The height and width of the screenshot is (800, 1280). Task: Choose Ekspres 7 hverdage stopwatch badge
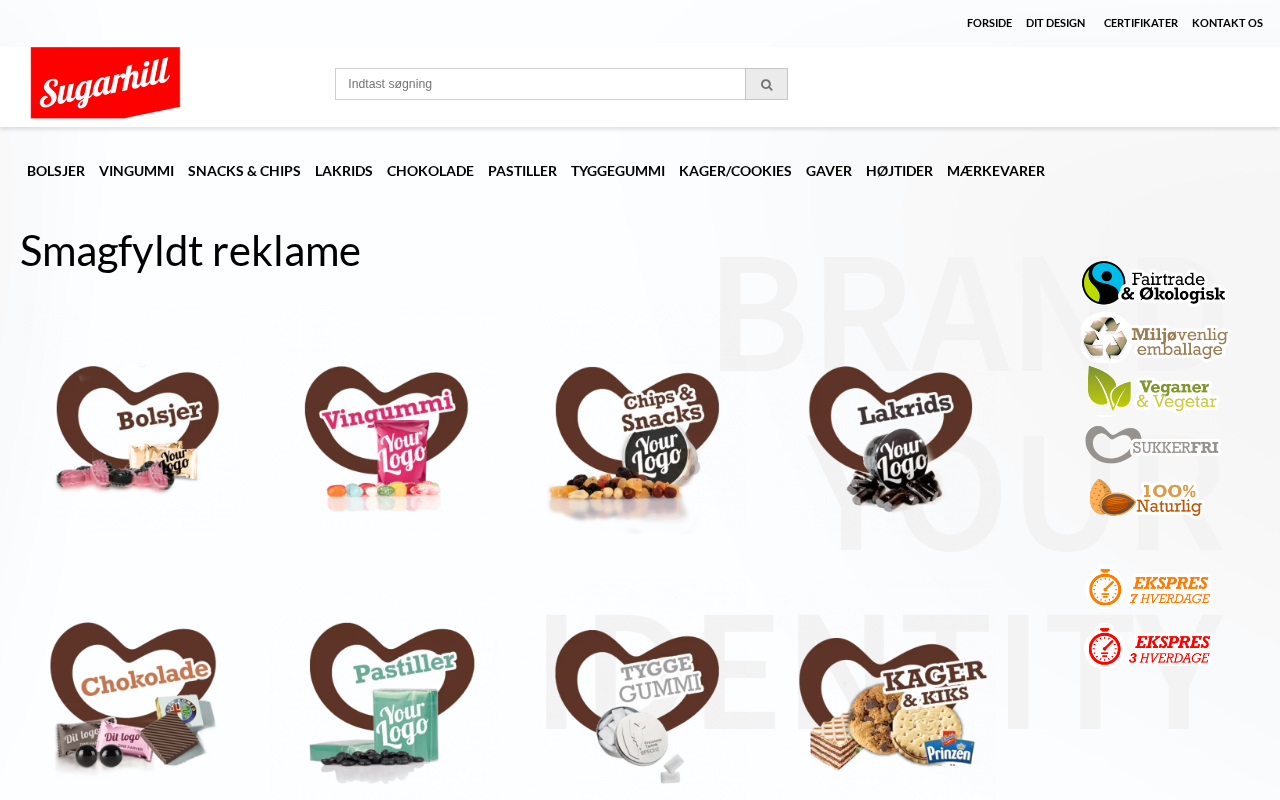point(1149,588)
